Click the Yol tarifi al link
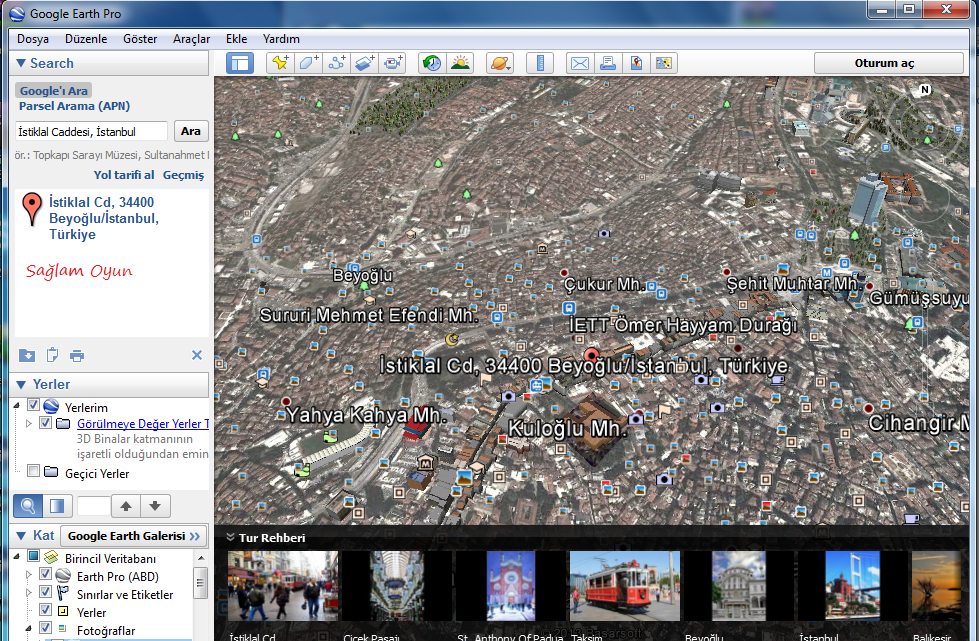 pyautogui.click(x=124, y=175)
